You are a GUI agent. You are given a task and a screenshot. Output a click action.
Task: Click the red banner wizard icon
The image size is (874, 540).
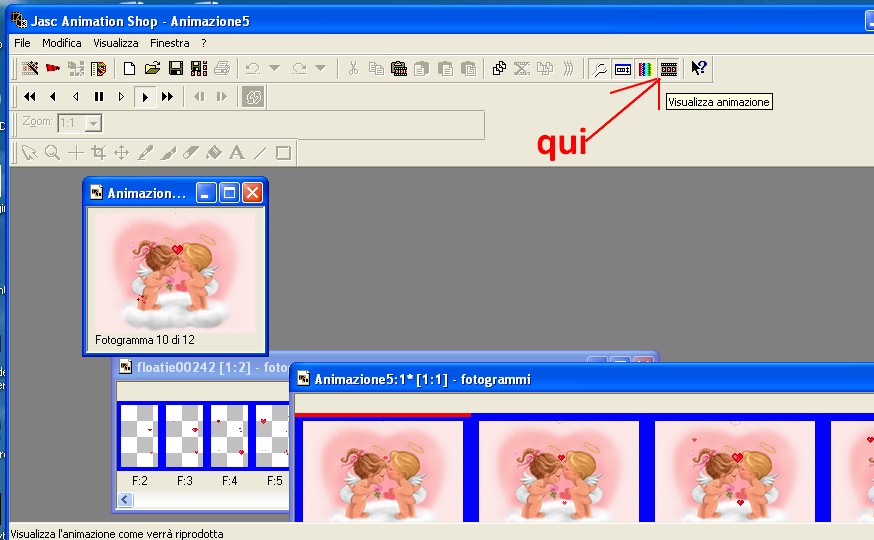point(53,69)
